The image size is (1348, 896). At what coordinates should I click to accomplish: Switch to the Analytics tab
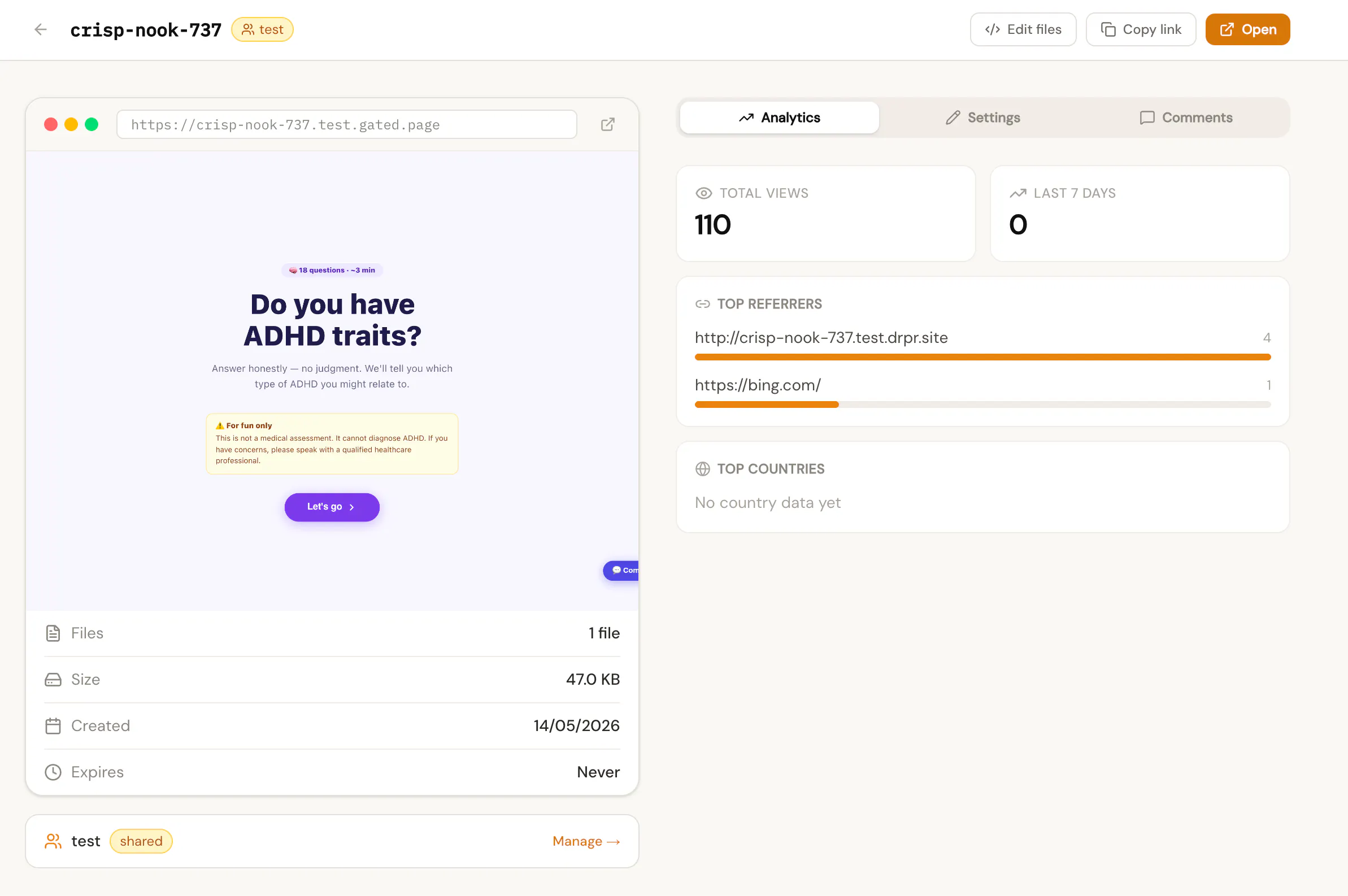[x=780, y=118]
